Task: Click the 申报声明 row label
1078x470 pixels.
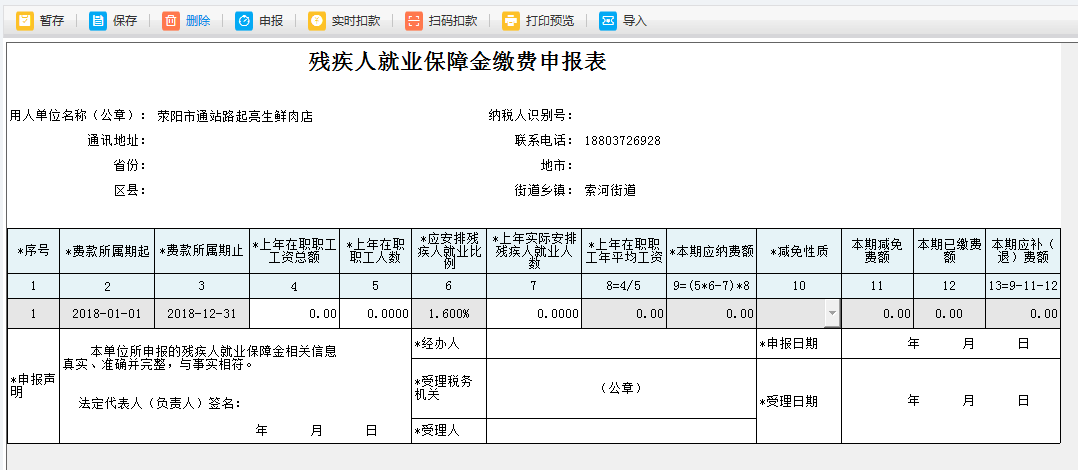Action: (33, 386)
